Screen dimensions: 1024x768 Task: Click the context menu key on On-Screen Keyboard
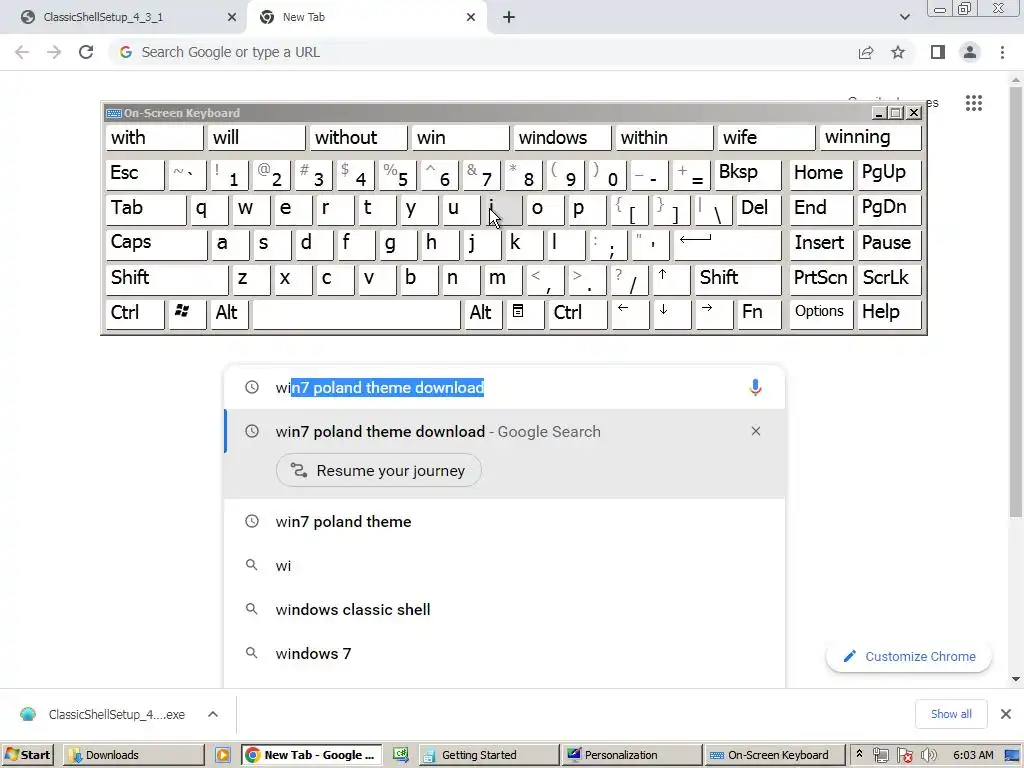coord(525,314)
